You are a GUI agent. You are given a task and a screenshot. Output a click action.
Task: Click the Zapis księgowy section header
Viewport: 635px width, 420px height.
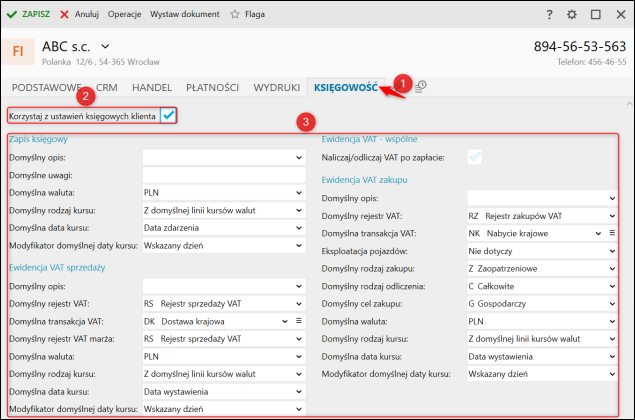point(38,139)
